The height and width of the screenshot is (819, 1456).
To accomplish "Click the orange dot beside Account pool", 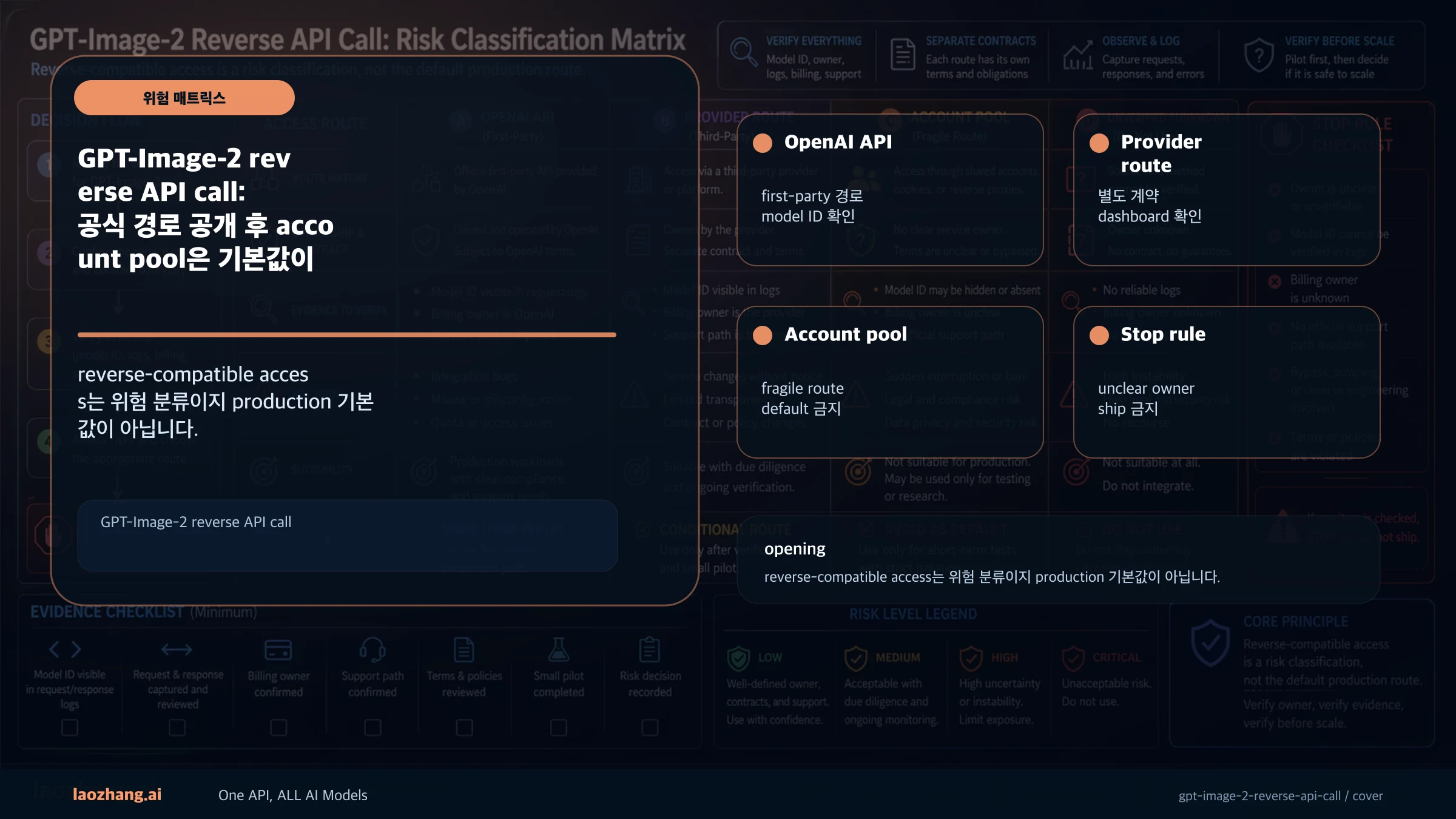I will [x=763, y=335].
